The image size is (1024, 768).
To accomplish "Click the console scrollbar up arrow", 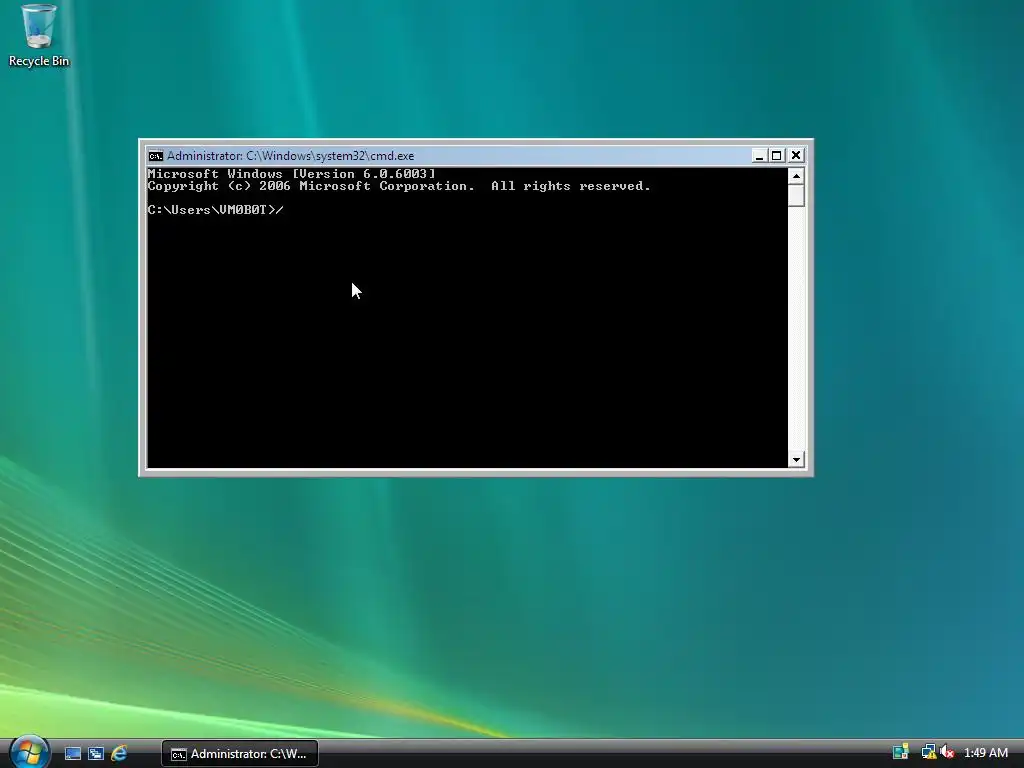I will pyautogui.click(x=796, y=176).
